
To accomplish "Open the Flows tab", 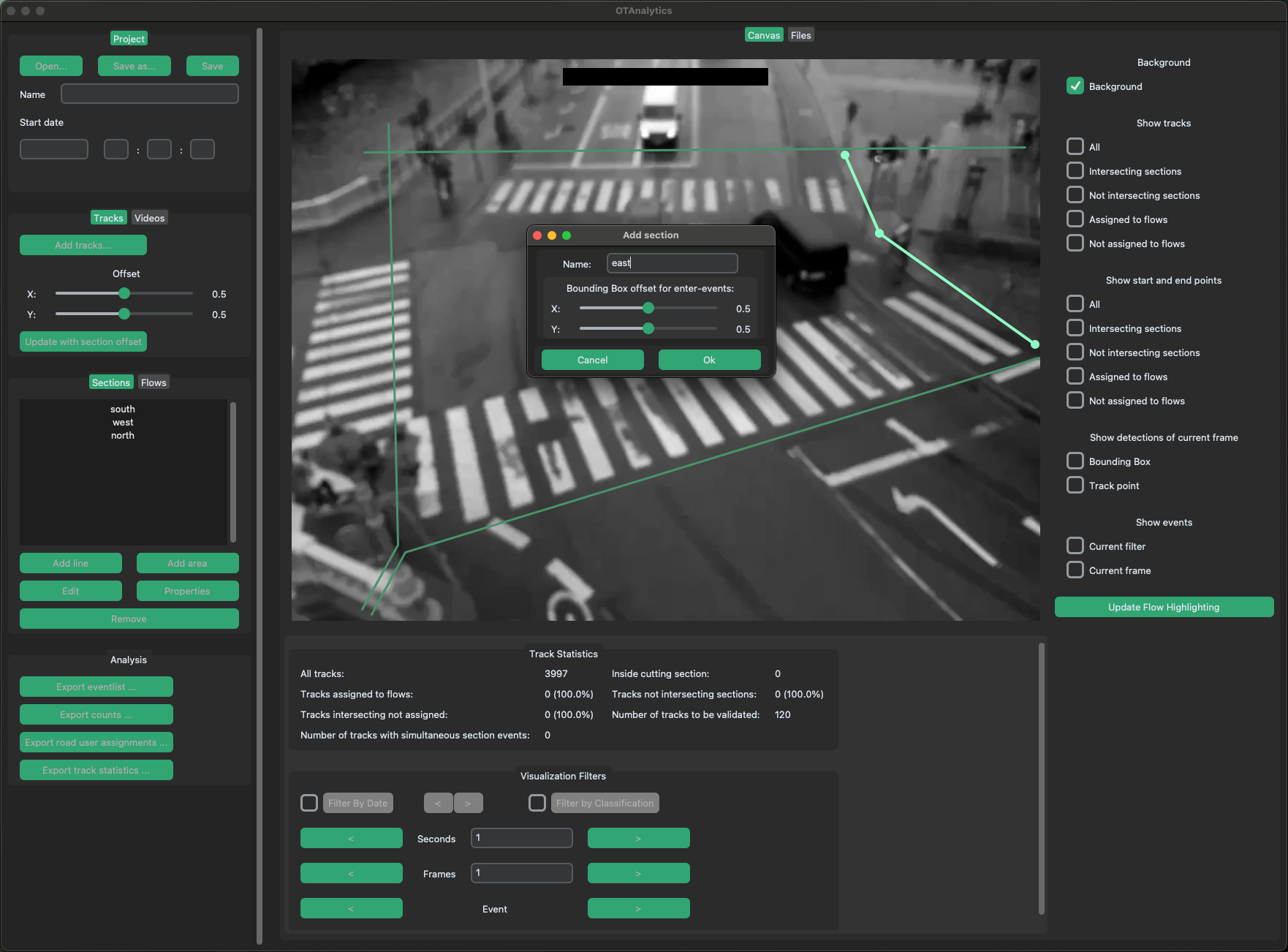I will pos(154,382).
